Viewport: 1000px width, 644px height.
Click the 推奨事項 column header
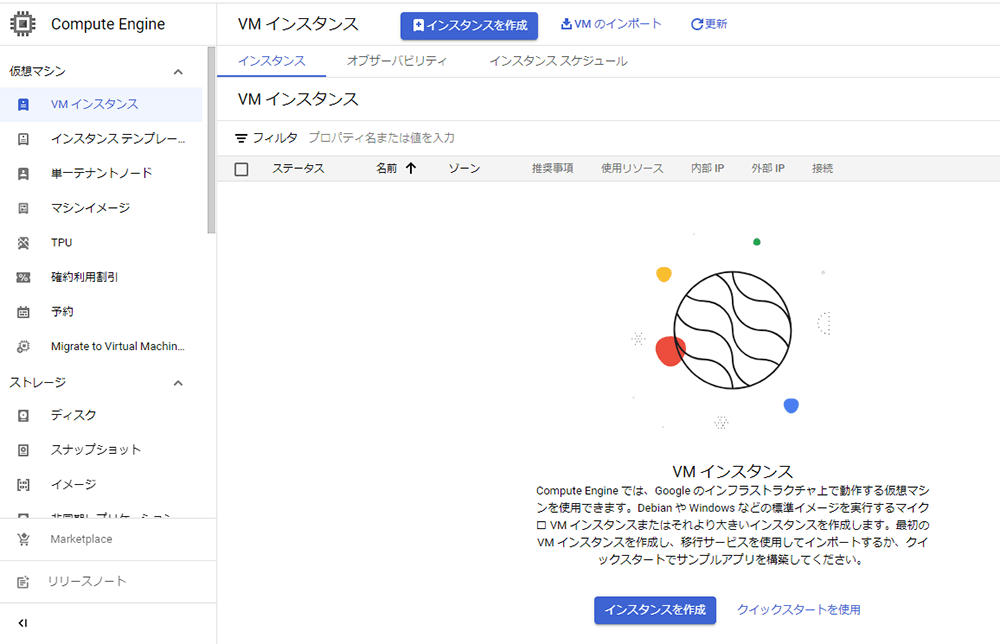click(x=553, y=169)
